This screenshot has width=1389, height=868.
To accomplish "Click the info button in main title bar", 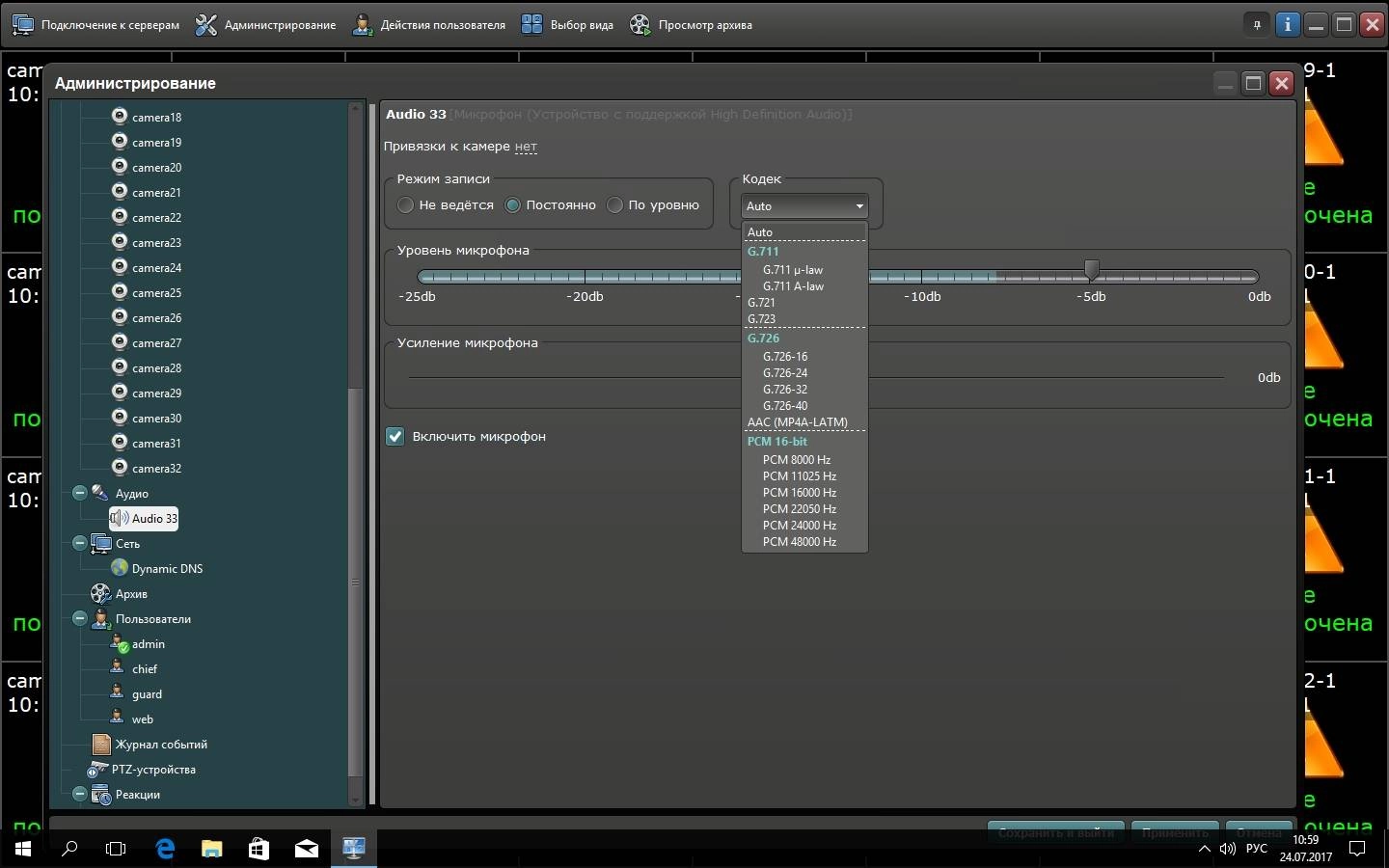I will [x=1287, y=25].
